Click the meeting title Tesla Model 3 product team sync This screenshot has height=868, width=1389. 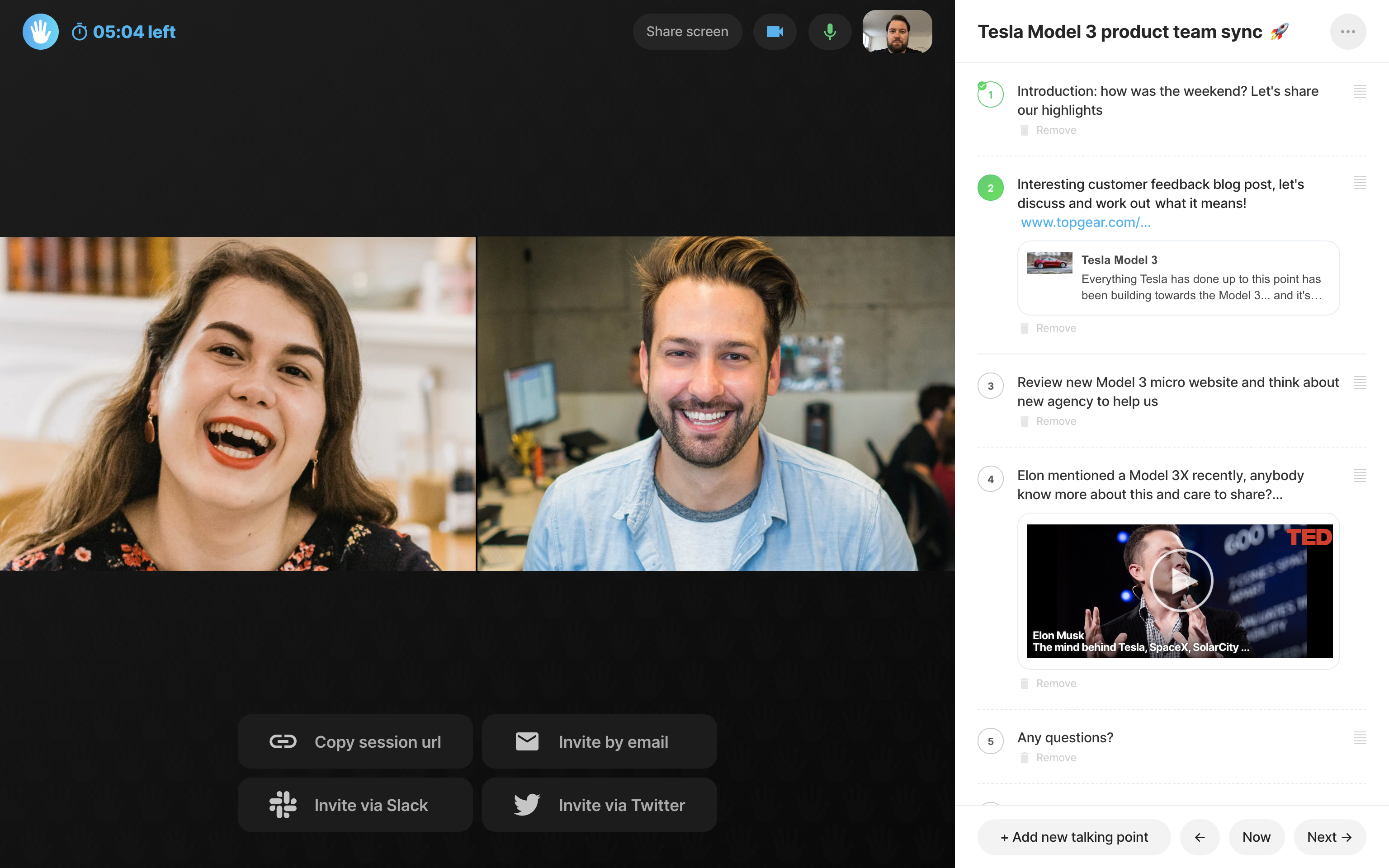(1120, 32)
